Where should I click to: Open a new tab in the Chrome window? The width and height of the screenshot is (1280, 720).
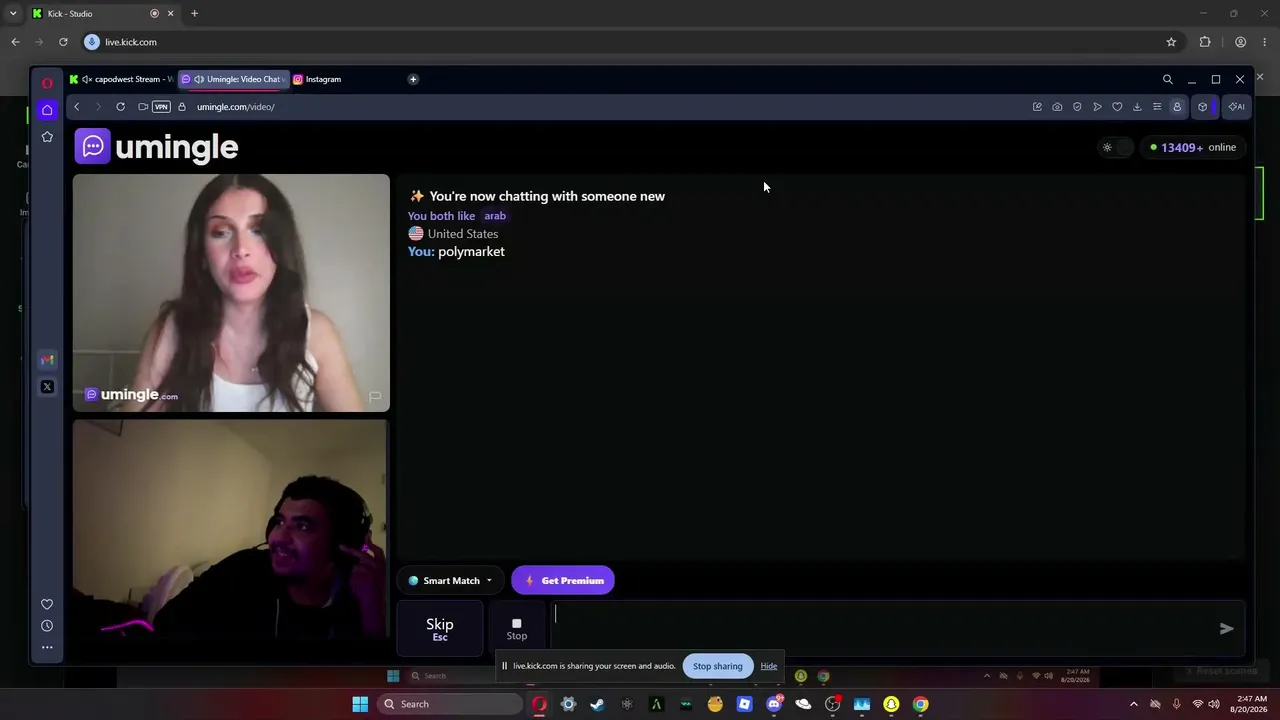(195, 13)
